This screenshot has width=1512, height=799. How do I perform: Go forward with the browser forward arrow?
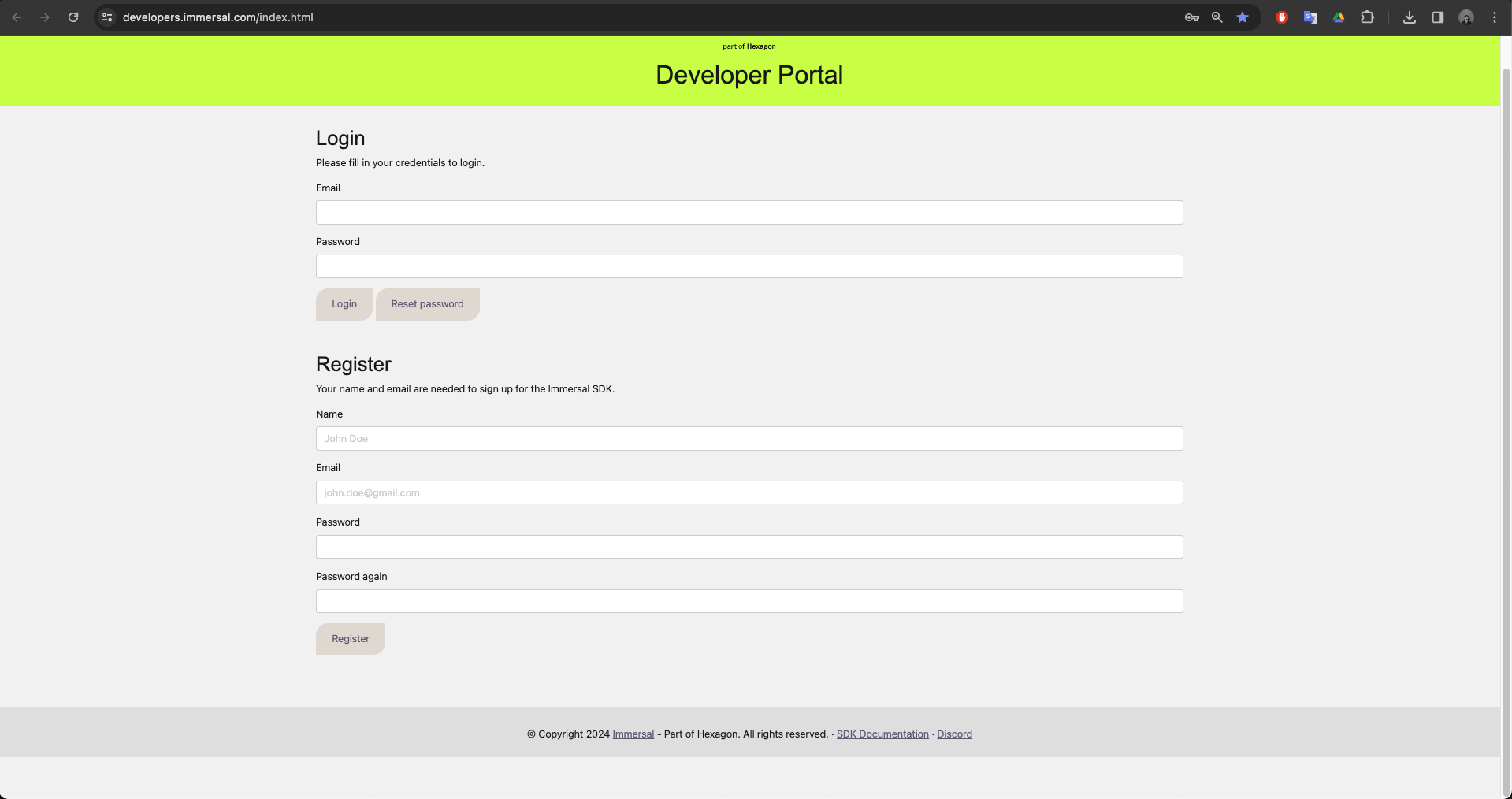pos(45,17)
